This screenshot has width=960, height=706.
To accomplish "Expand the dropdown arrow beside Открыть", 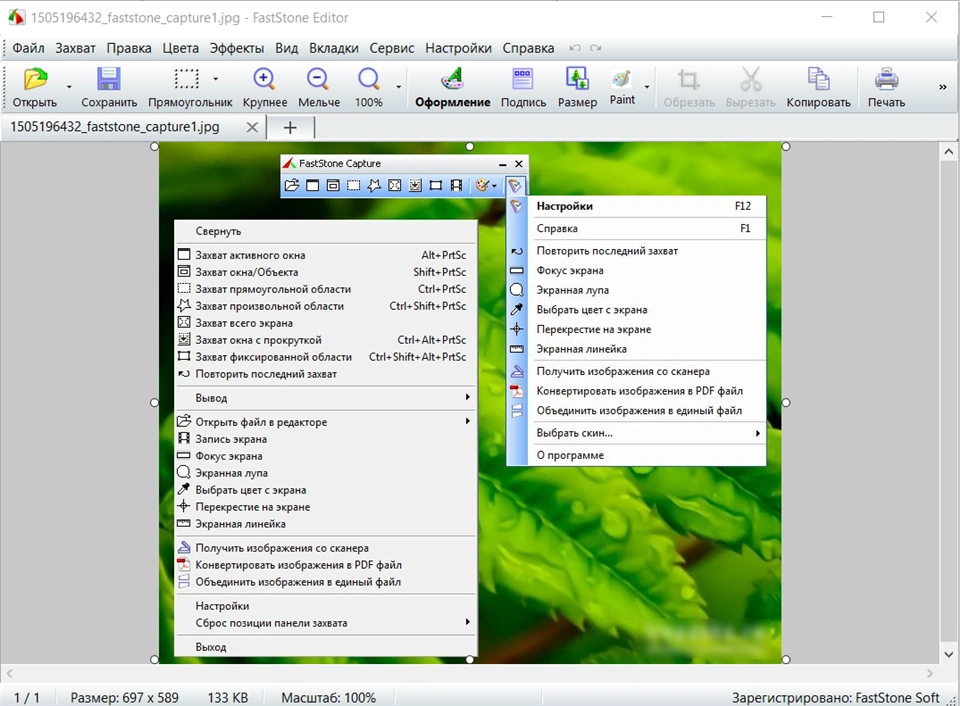I will click(69, 87).
